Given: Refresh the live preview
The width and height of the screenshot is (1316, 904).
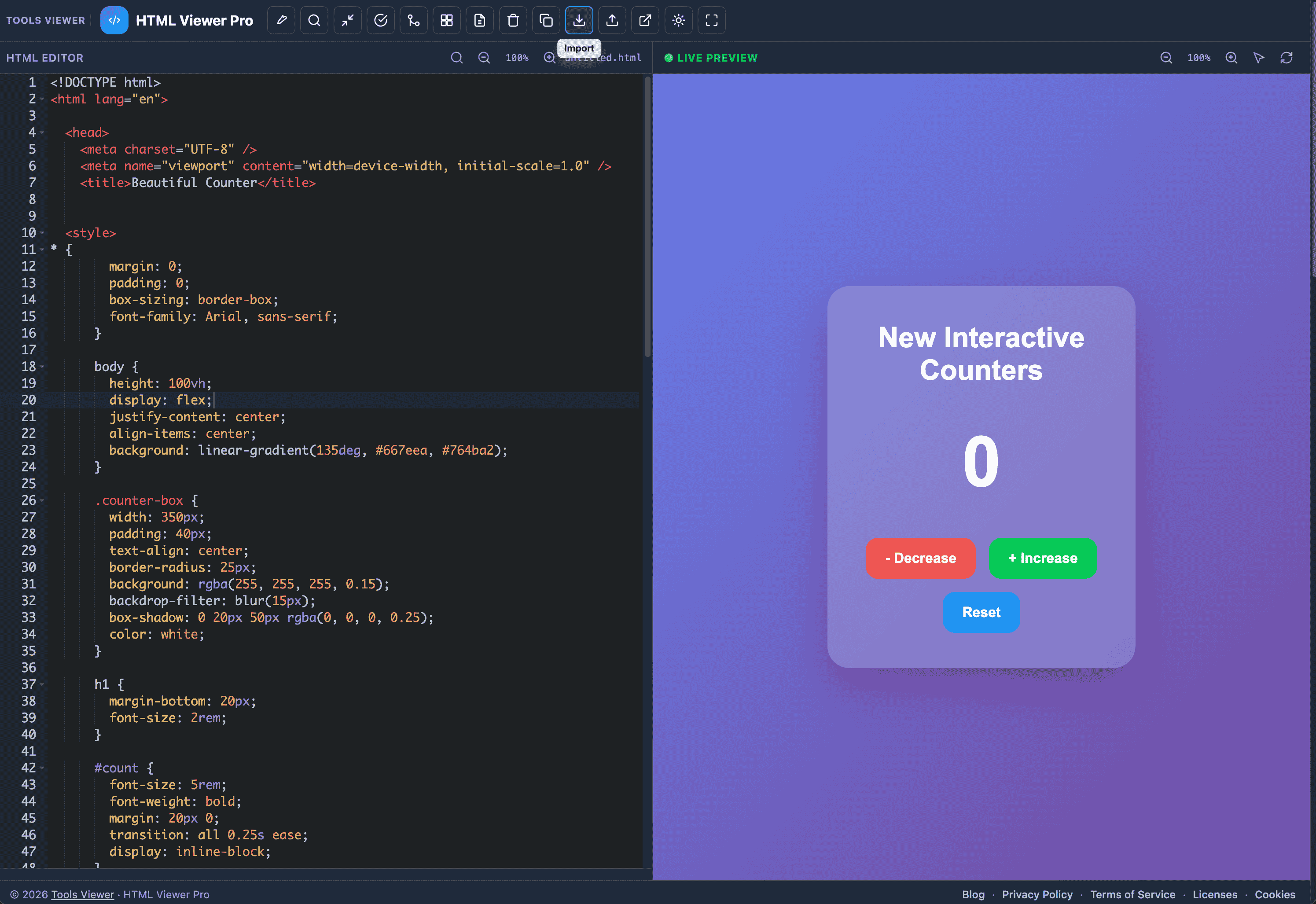Looking at the screenshot, I should [x=1287, y=58].
